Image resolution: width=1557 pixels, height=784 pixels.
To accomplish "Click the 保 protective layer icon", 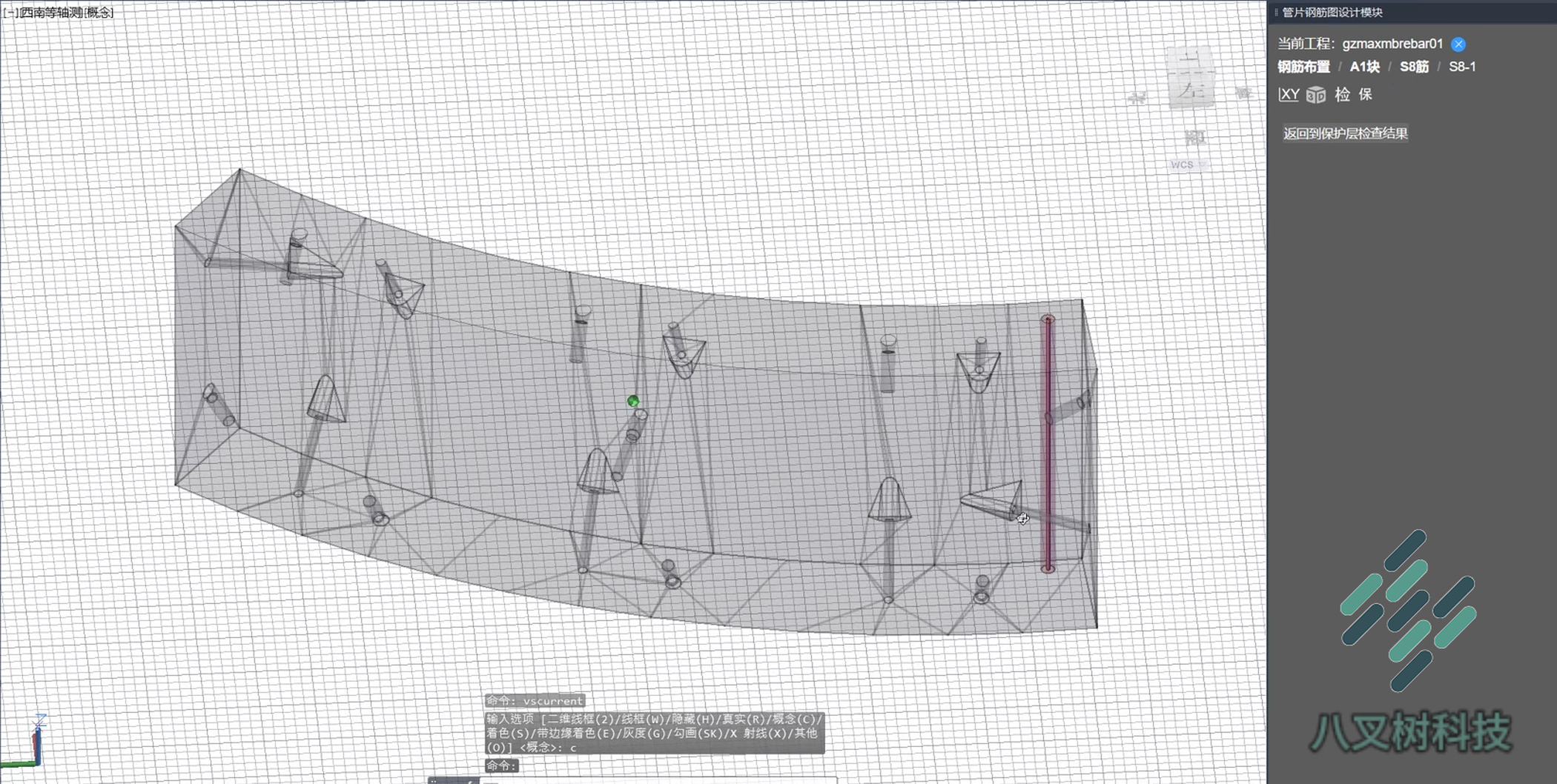I will click(x=1366, y=95).
